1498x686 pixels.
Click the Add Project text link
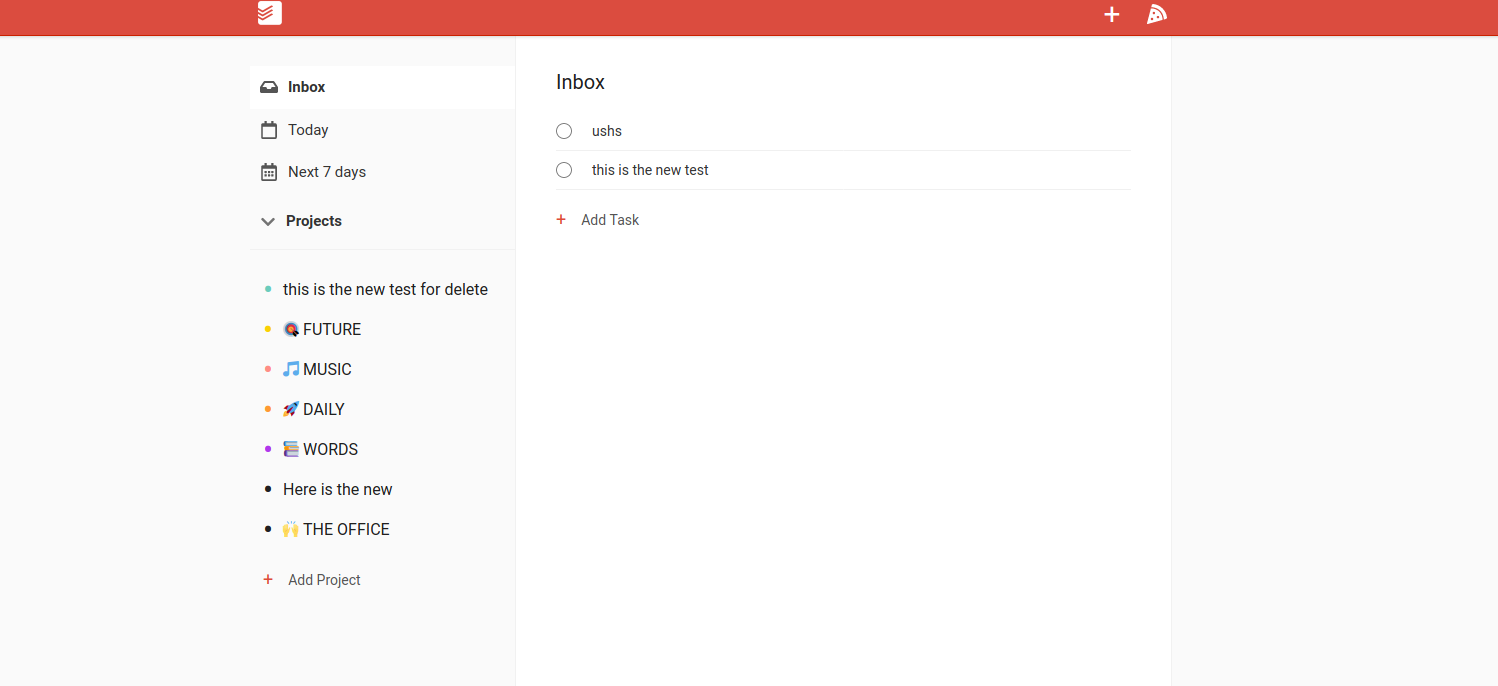[x=324, y=580]
